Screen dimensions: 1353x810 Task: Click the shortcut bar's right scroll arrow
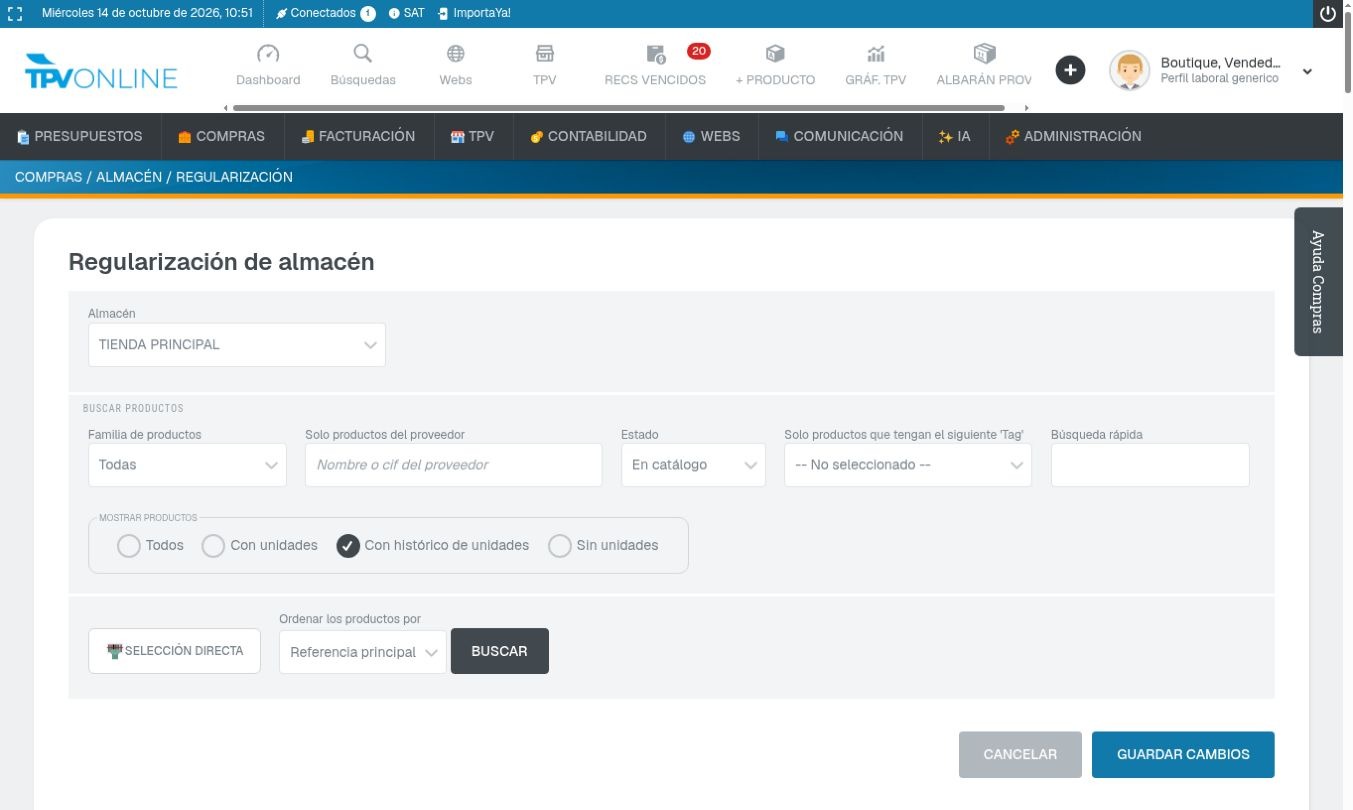[1027, 107]
